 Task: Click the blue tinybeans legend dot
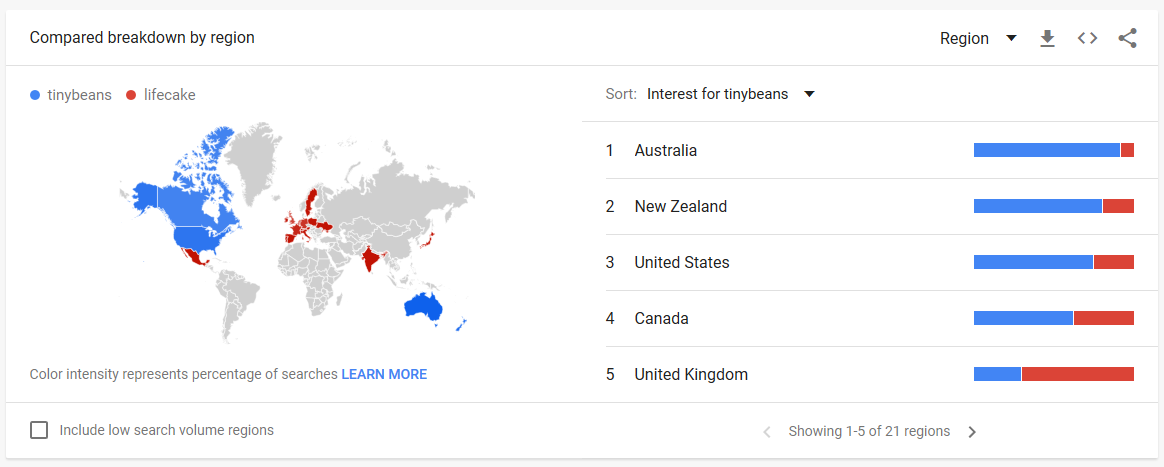coord(35,95)
